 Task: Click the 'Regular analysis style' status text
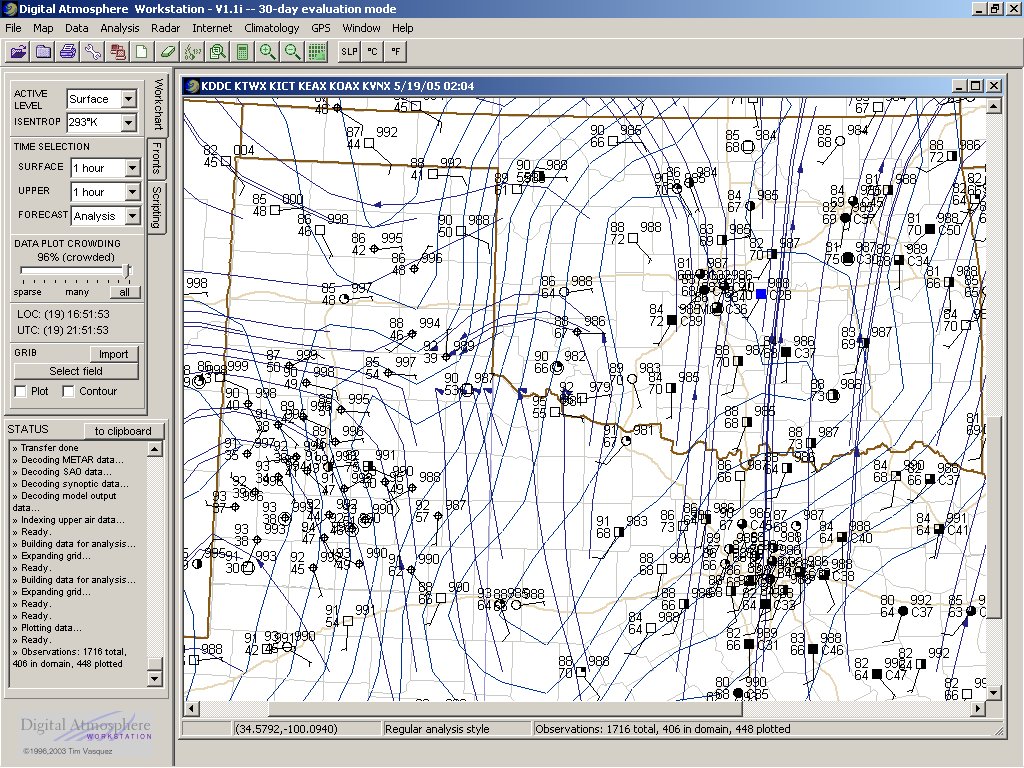(x=437, y=729)
